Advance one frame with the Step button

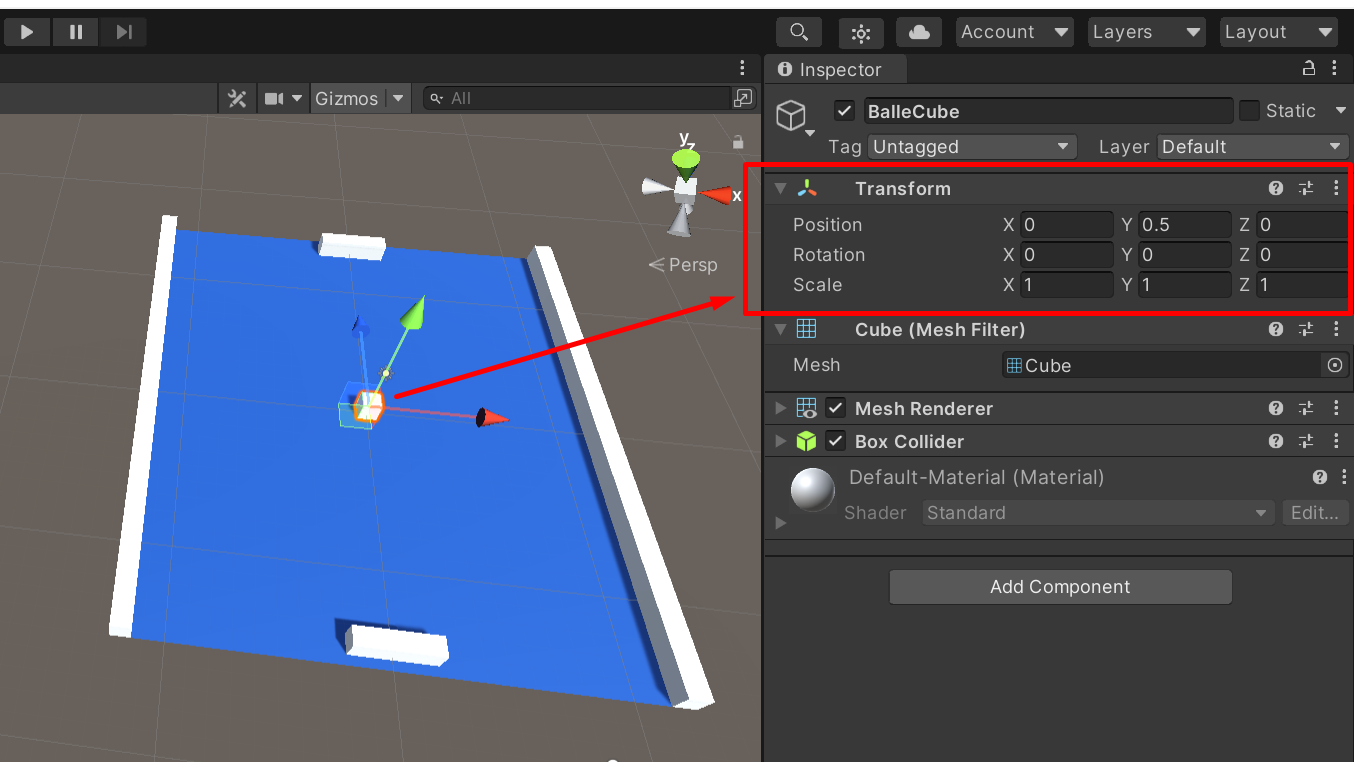coord(124,32)
